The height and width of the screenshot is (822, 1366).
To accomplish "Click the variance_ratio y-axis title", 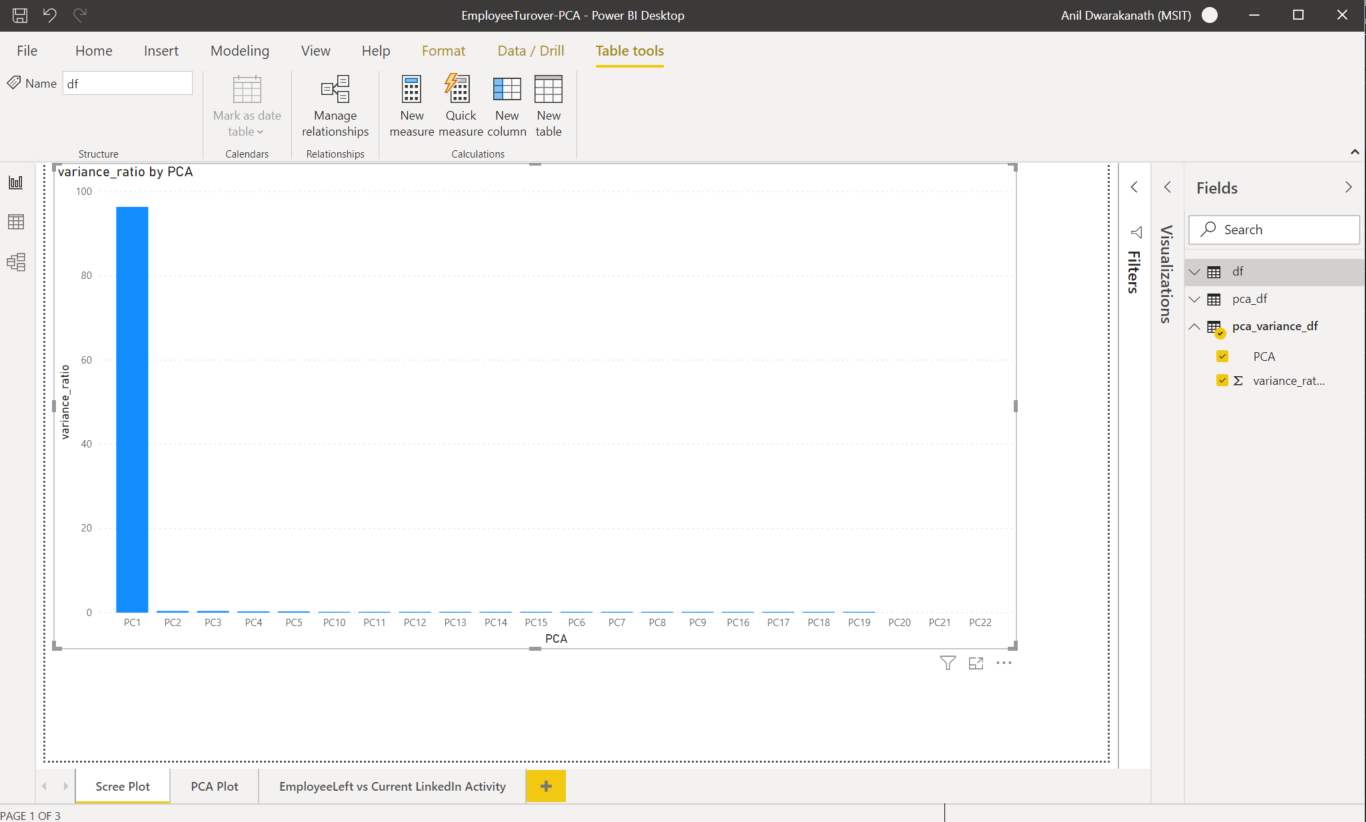I will click(65, 402).
